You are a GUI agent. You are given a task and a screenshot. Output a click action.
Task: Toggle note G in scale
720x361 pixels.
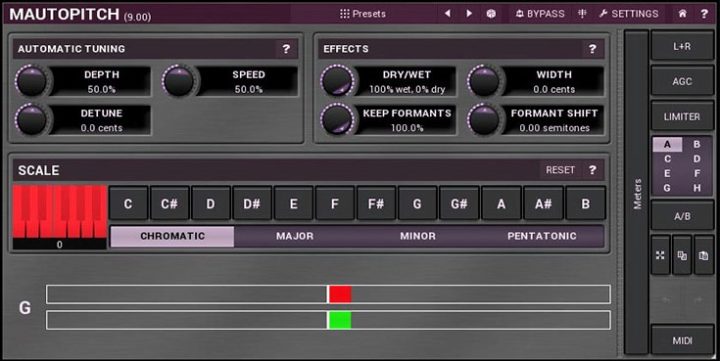[x=417, y=203]
